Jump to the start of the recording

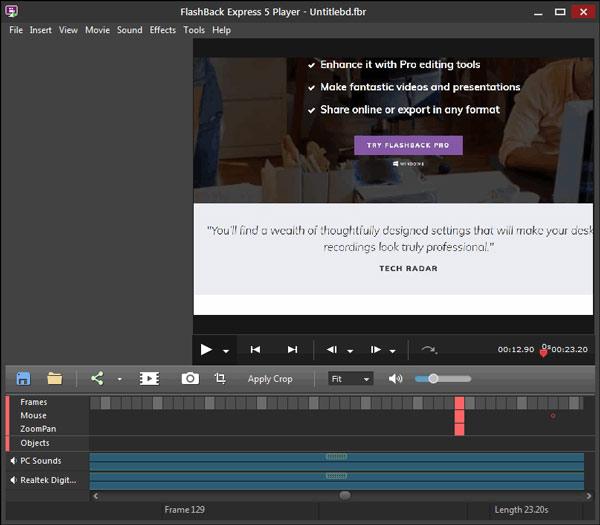[255, 350]
